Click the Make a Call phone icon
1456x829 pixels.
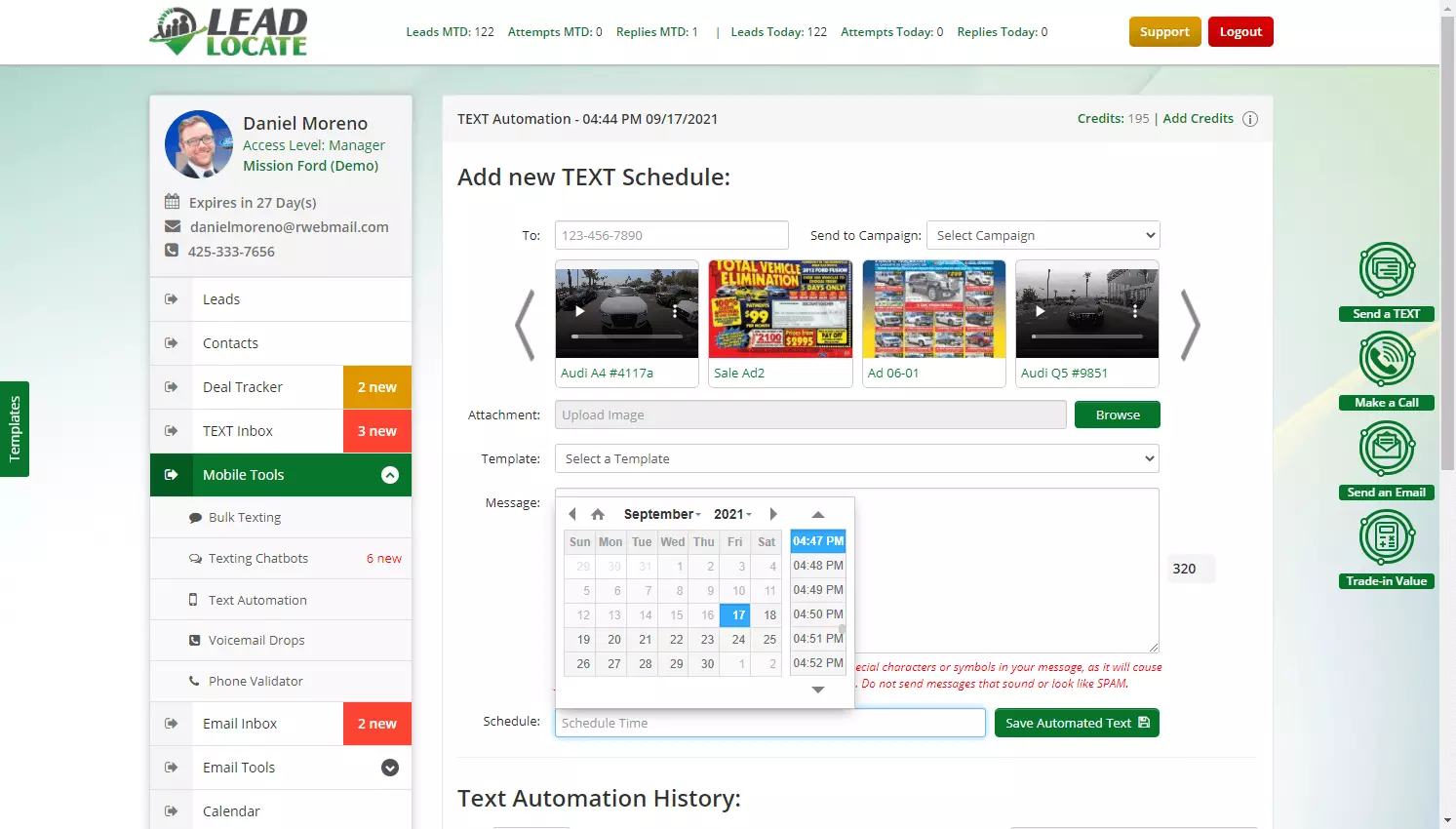point(1387,359)
